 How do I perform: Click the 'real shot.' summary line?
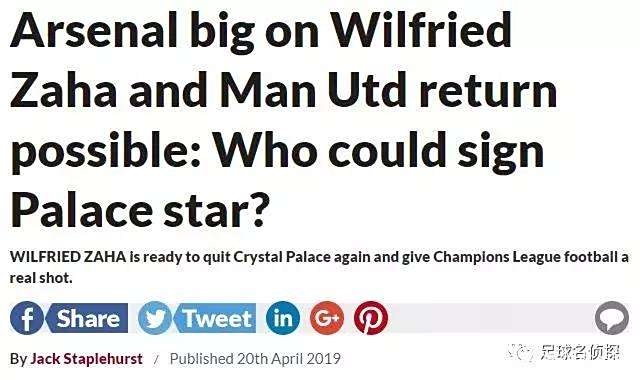pos(41,278)
